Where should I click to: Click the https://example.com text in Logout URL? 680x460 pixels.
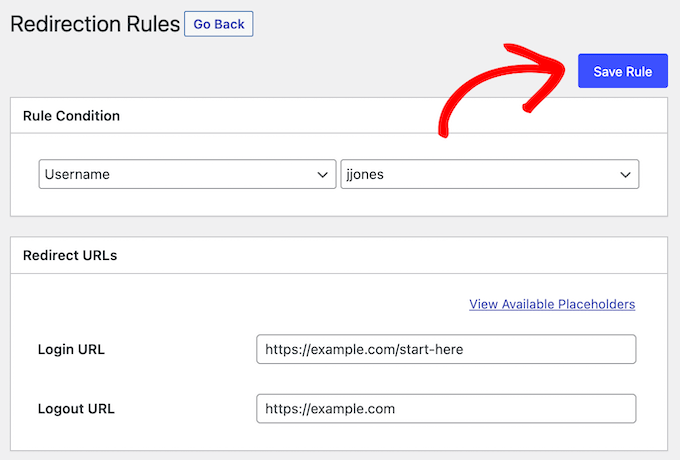(x=330, y=408)
